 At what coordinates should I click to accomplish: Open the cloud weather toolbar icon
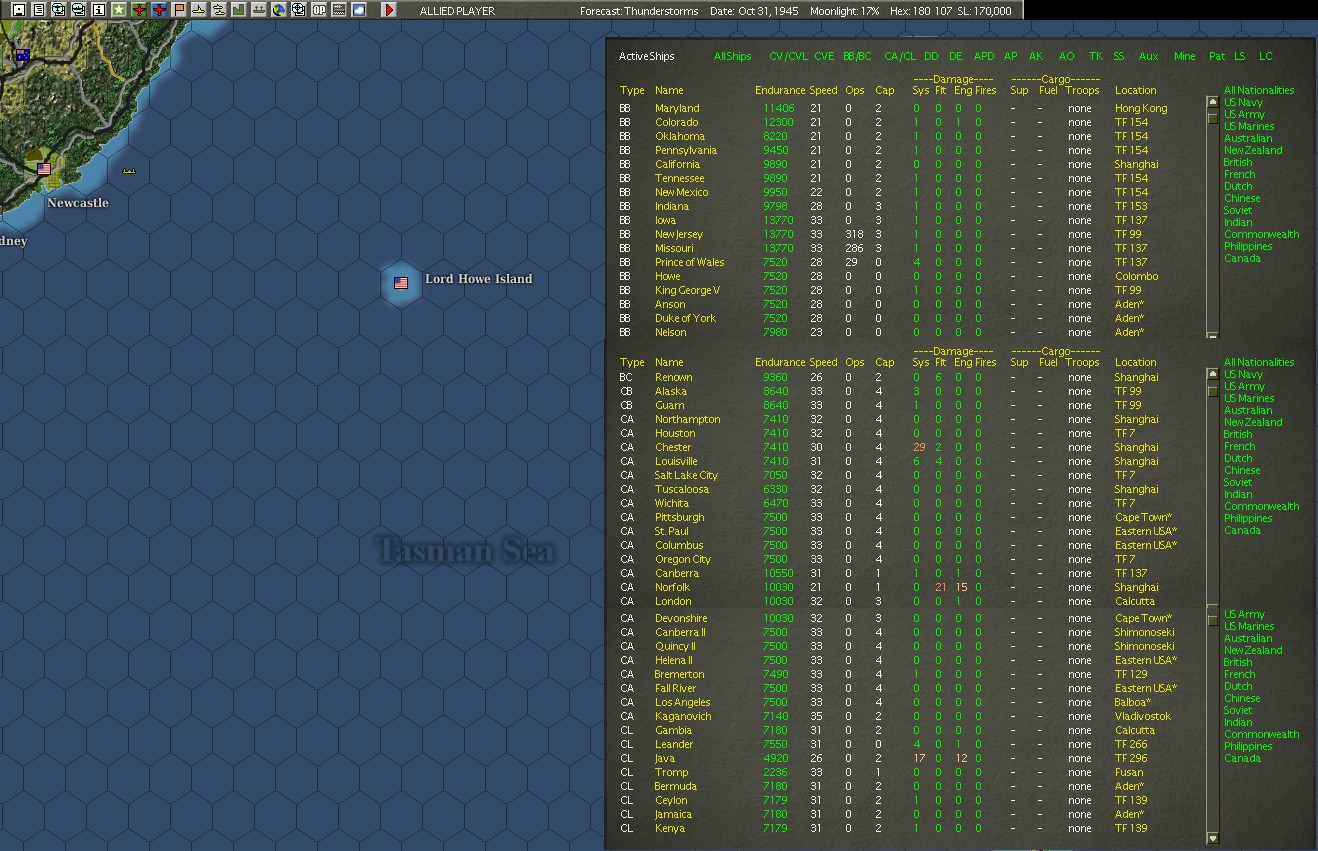pyautogui.click(x=359, y=10)
